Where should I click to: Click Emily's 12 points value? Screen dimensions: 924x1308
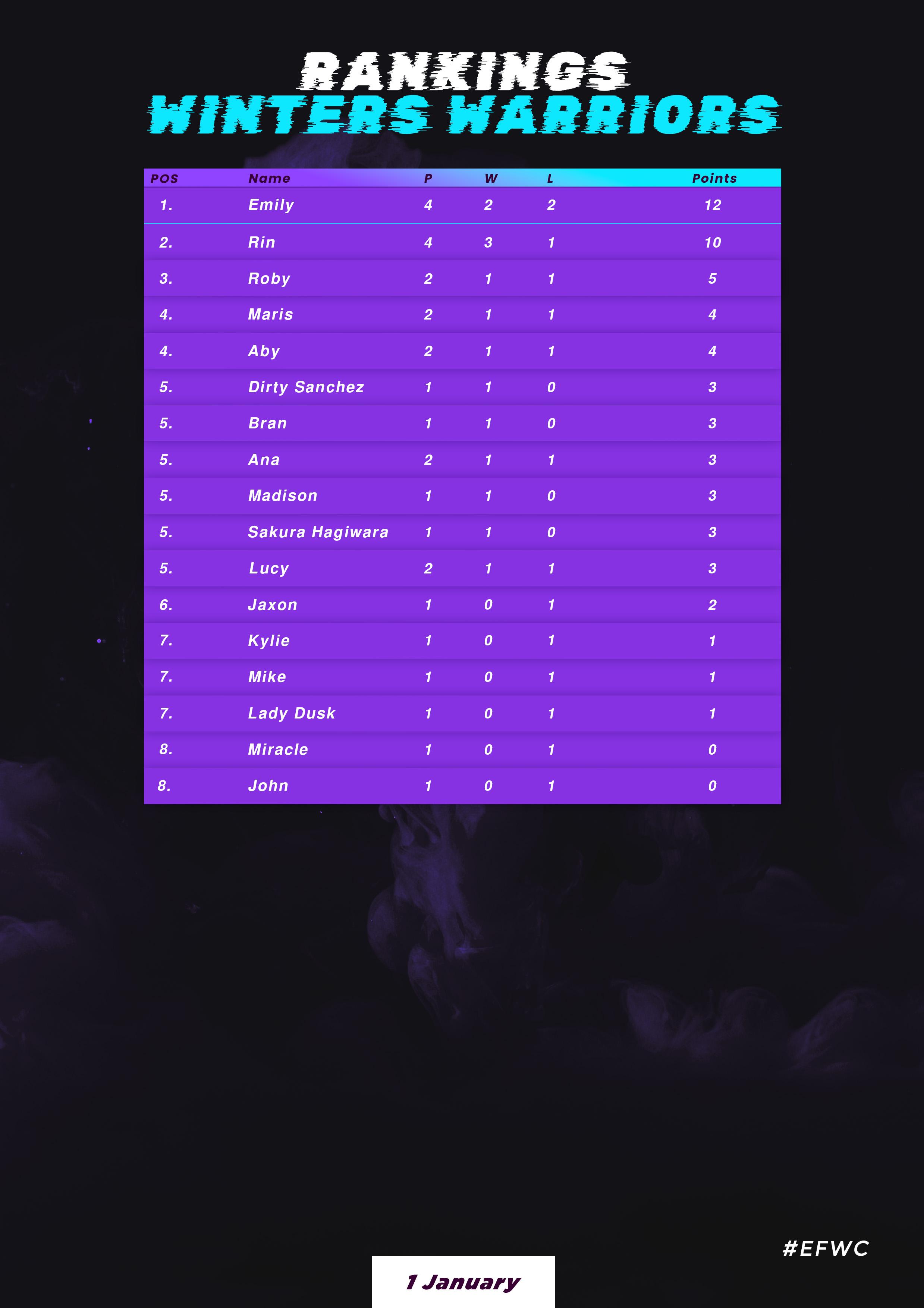(x=713, y=205)
